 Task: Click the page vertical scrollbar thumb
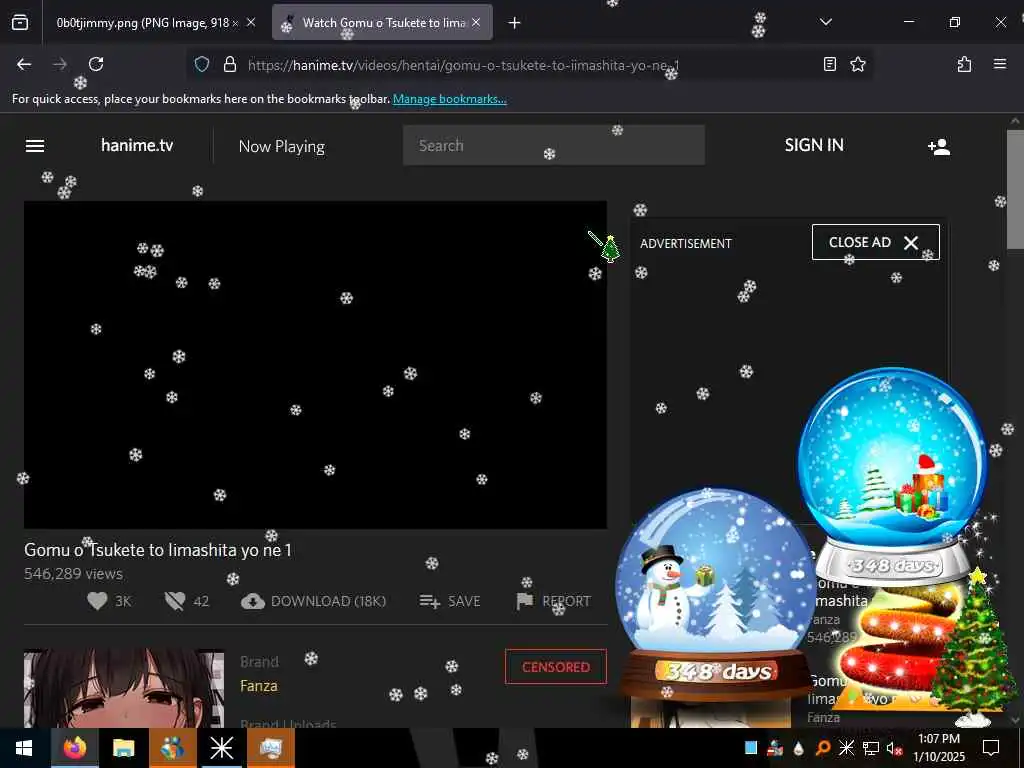click(1014, 189)
